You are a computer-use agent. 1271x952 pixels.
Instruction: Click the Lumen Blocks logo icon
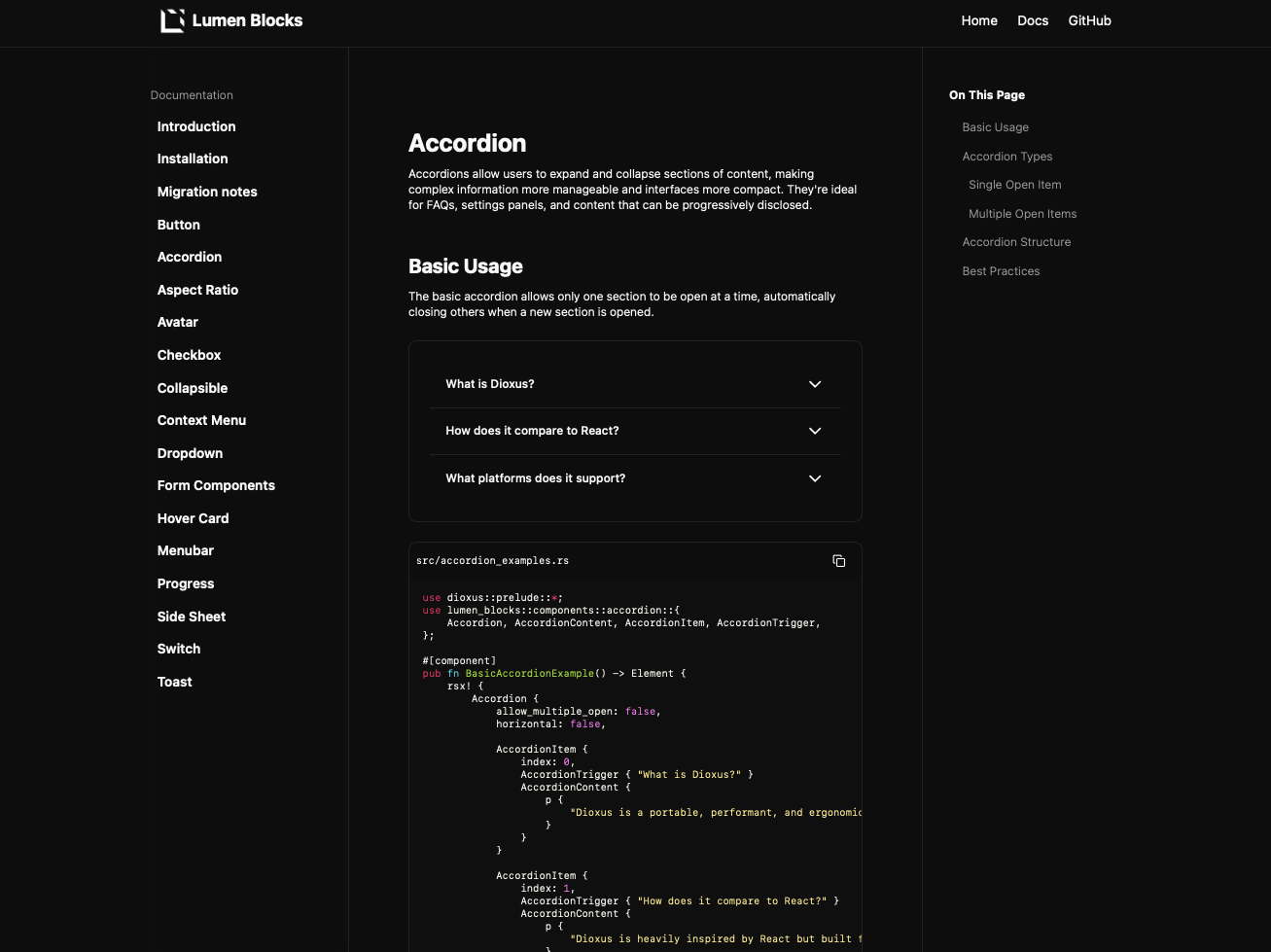tap(172, 20)
